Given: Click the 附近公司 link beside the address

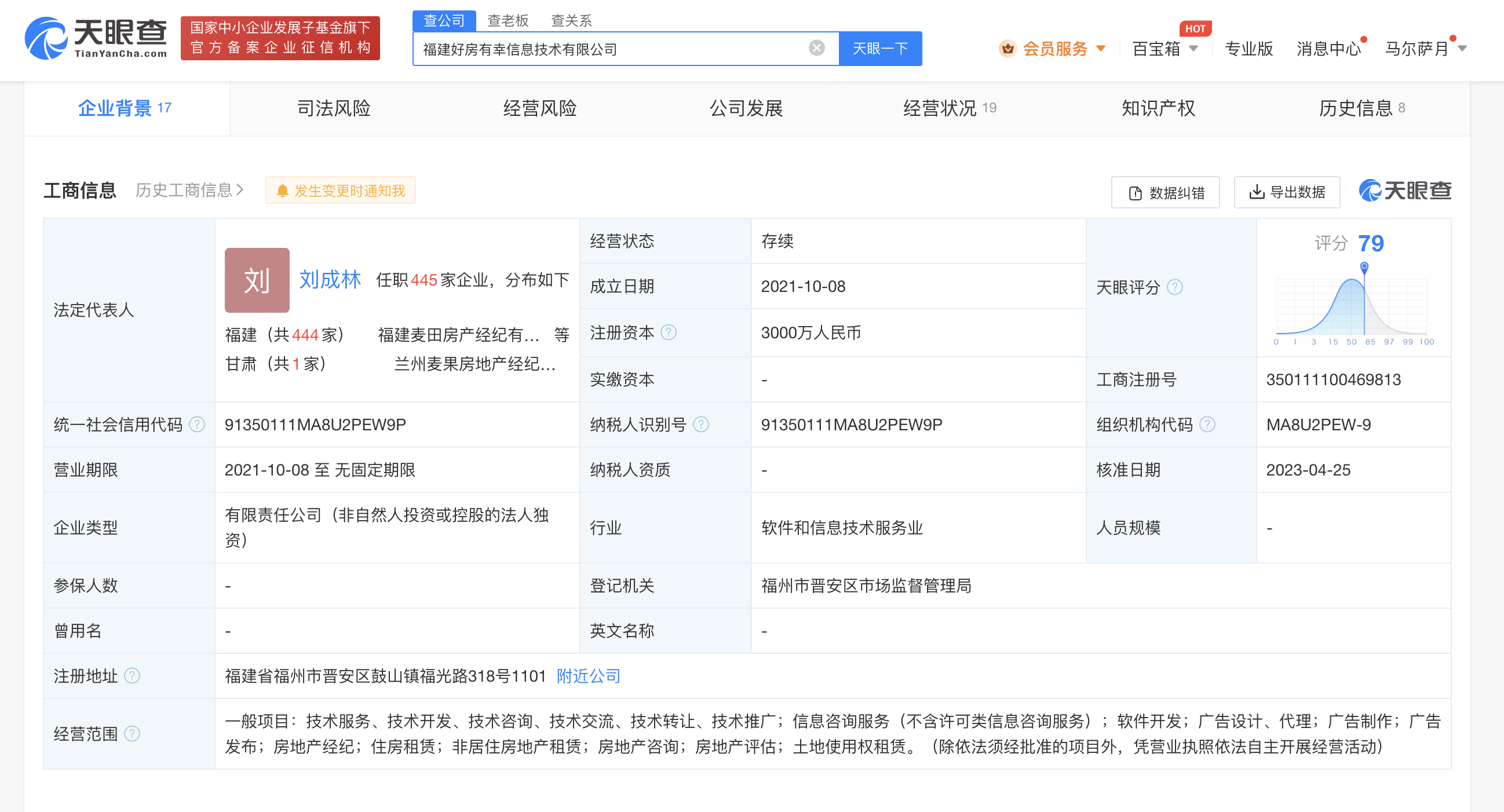Looking at the screenshot, I should click(x=587, y=676).
